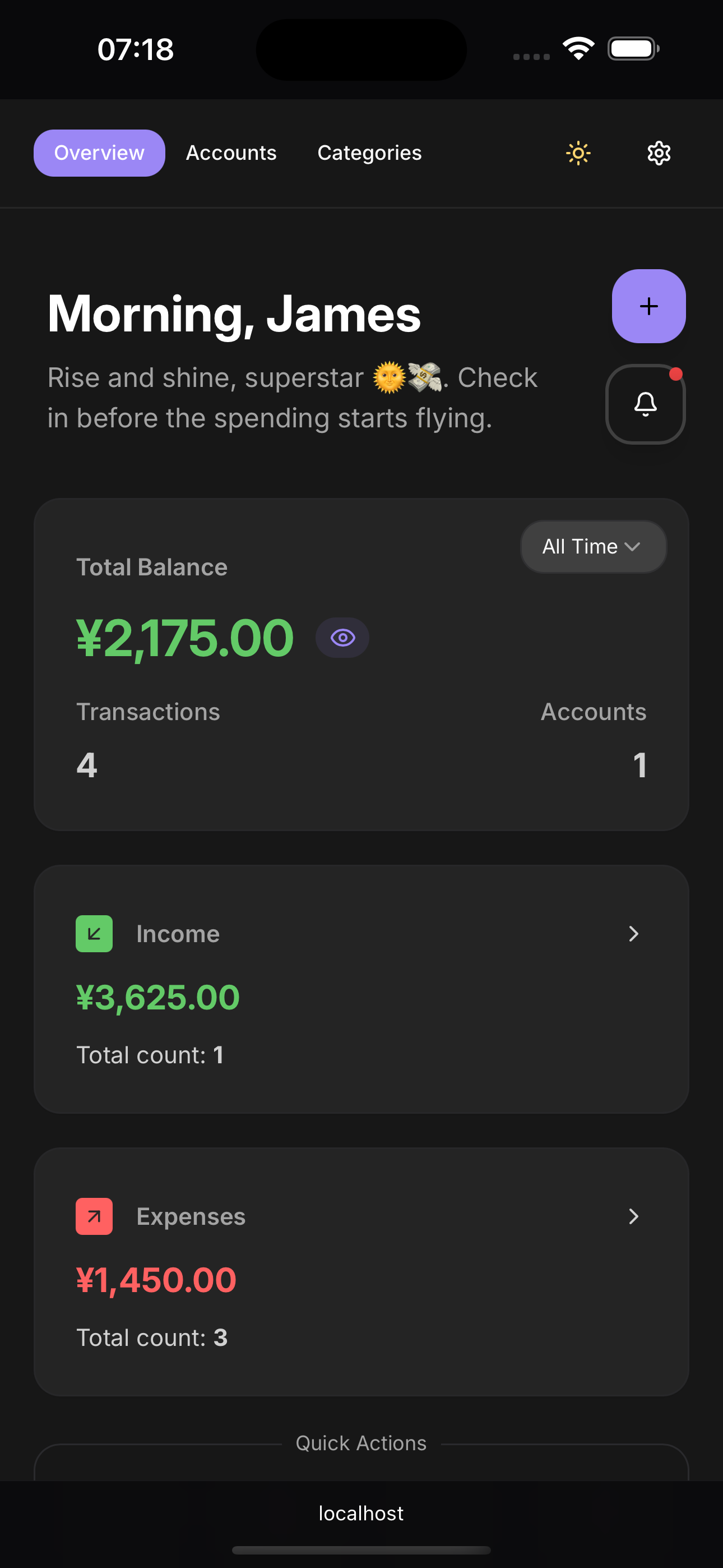Screen dimensions: 723x1568
Task: Hide the total balance using eye icon
Action: tap(342, 638)
